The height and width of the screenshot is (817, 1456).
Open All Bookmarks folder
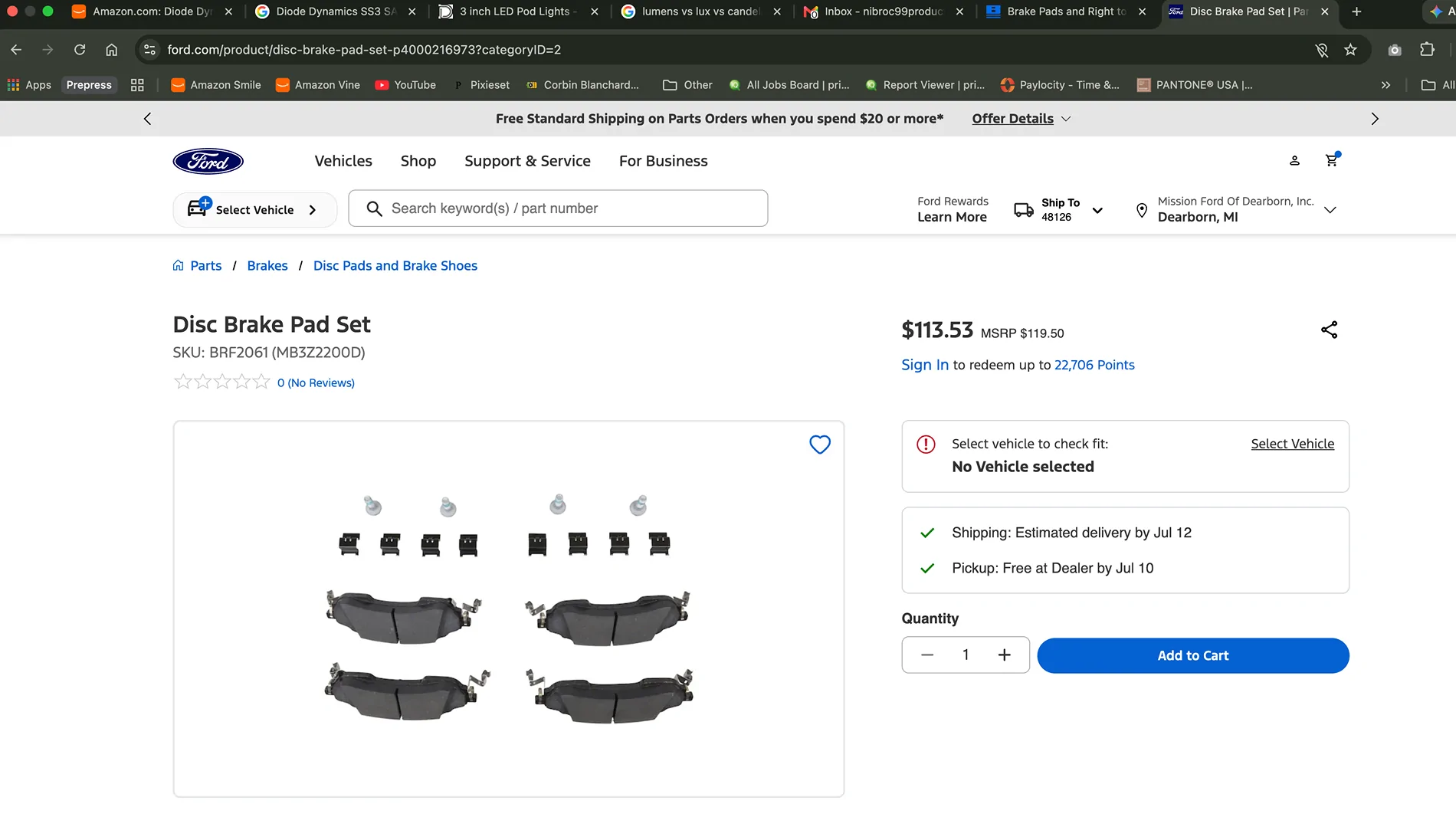pyautogui.click(x=1437, y=85)
